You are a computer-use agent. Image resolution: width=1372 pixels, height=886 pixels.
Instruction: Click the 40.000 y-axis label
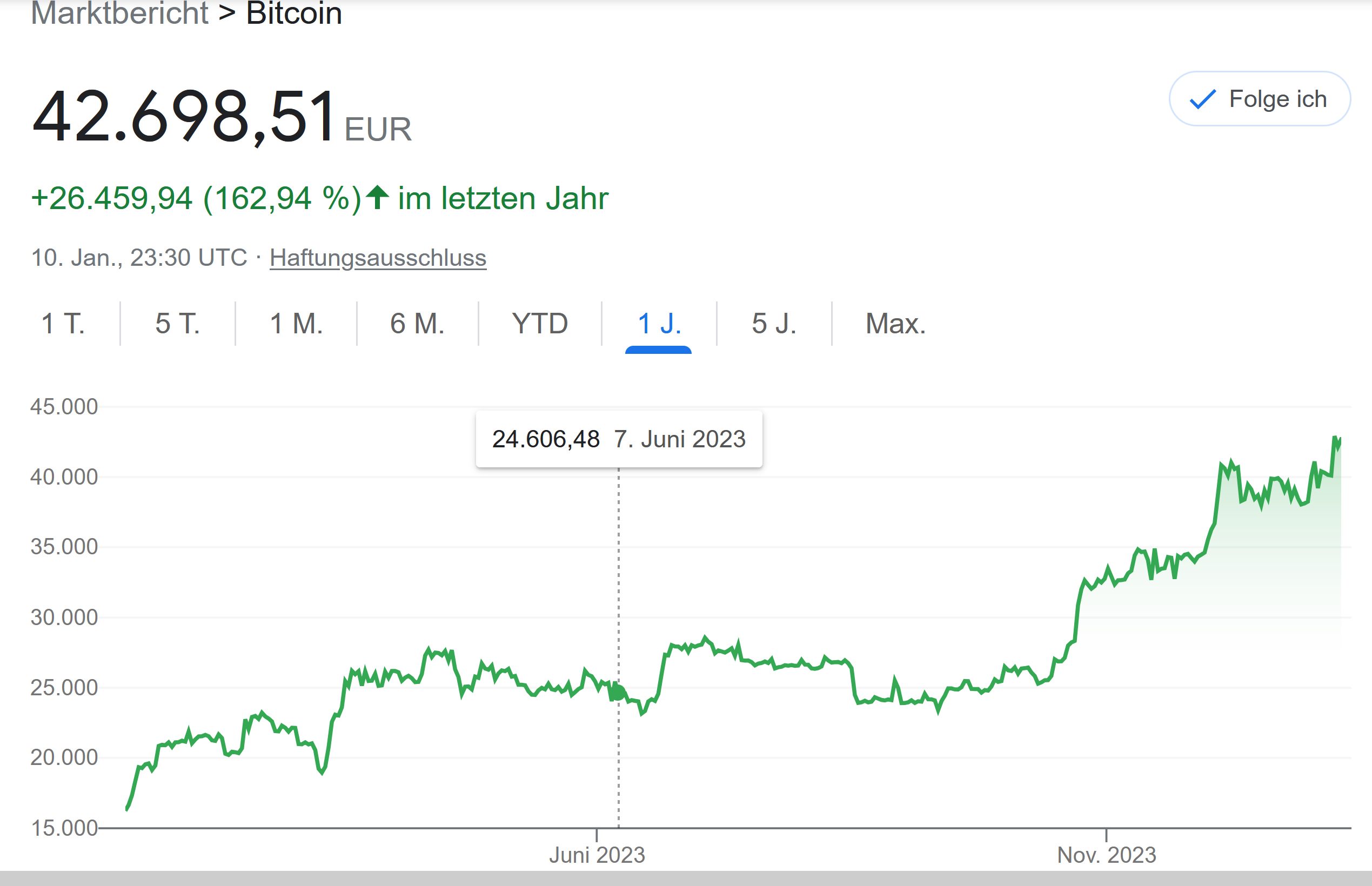coord(64,477)
